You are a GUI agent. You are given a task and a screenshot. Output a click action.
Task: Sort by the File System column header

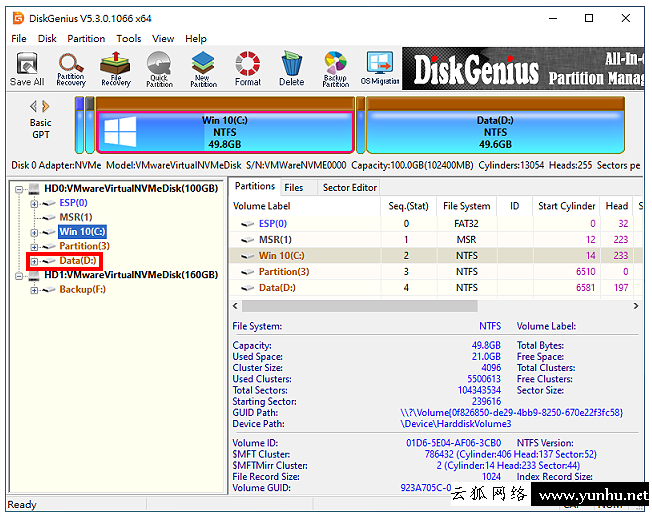tap(467, 206)
